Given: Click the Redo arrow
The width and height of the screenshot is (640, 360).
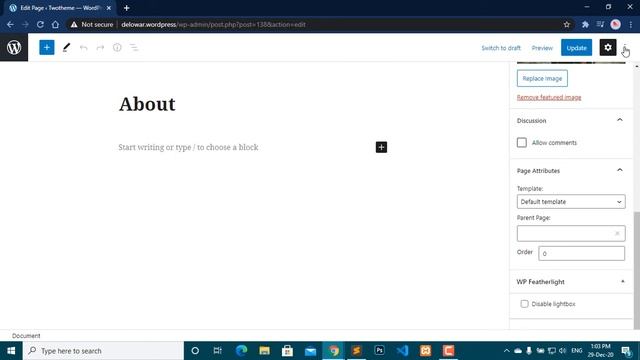Looking at the screenshot, I should [x=100, y=48].
